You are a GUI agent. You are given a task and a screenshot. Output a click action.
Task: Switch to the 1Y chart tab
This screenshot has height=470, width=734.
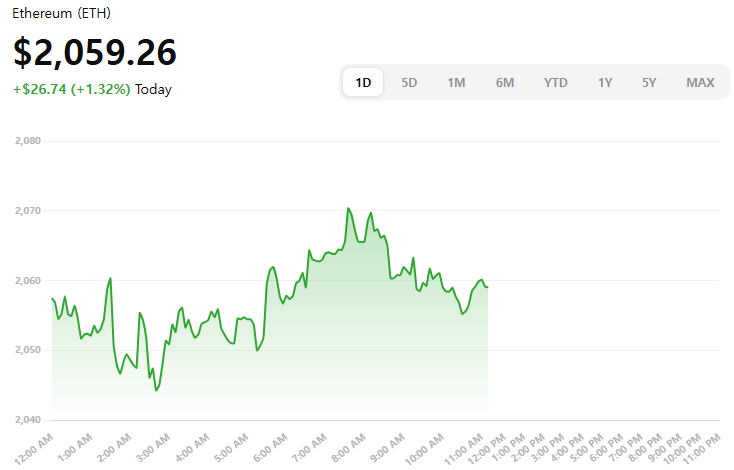pyautogui.click(x=605, y=82)
